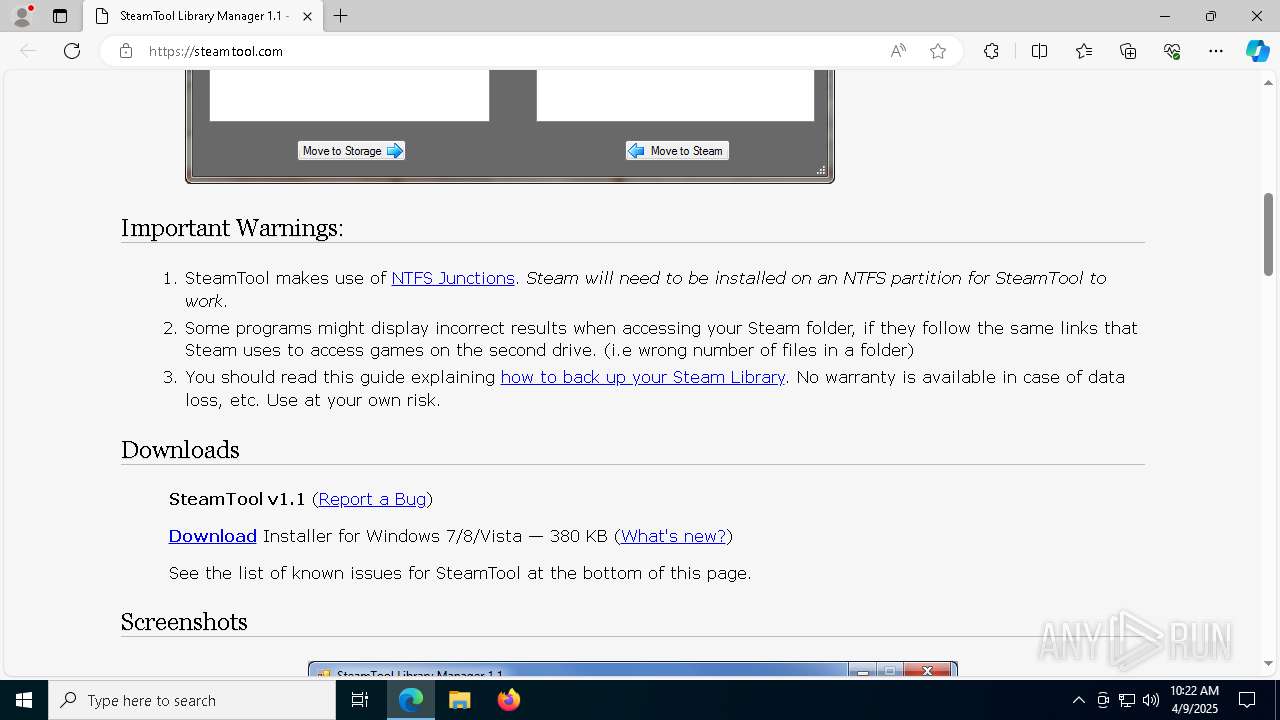
Task: Click the Important Warnings heading
Action: pos(232,228)
